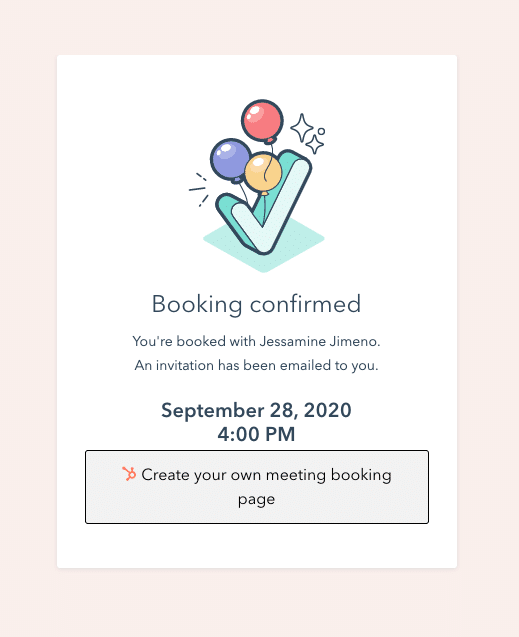Click the Booking confirmed heading
The image size is (519, 637).
(x=256, y=304)
